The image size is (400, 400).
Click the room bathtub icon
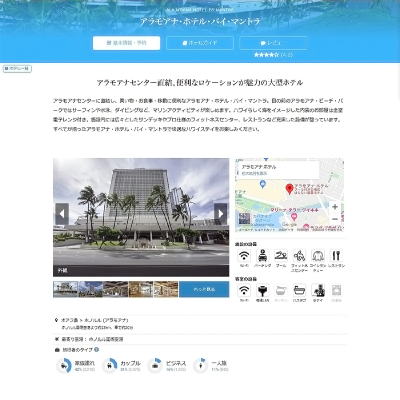click(x=299, y=290)
